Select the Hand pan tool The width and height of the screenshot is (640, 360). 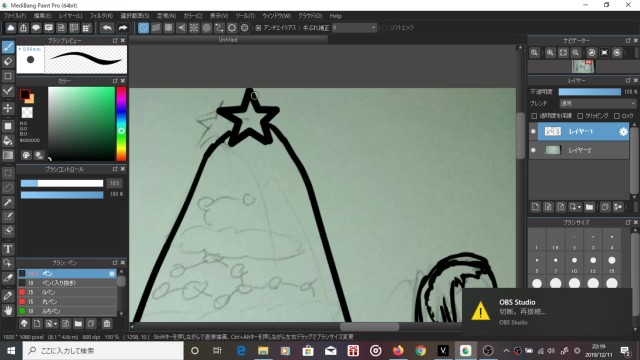8,311
